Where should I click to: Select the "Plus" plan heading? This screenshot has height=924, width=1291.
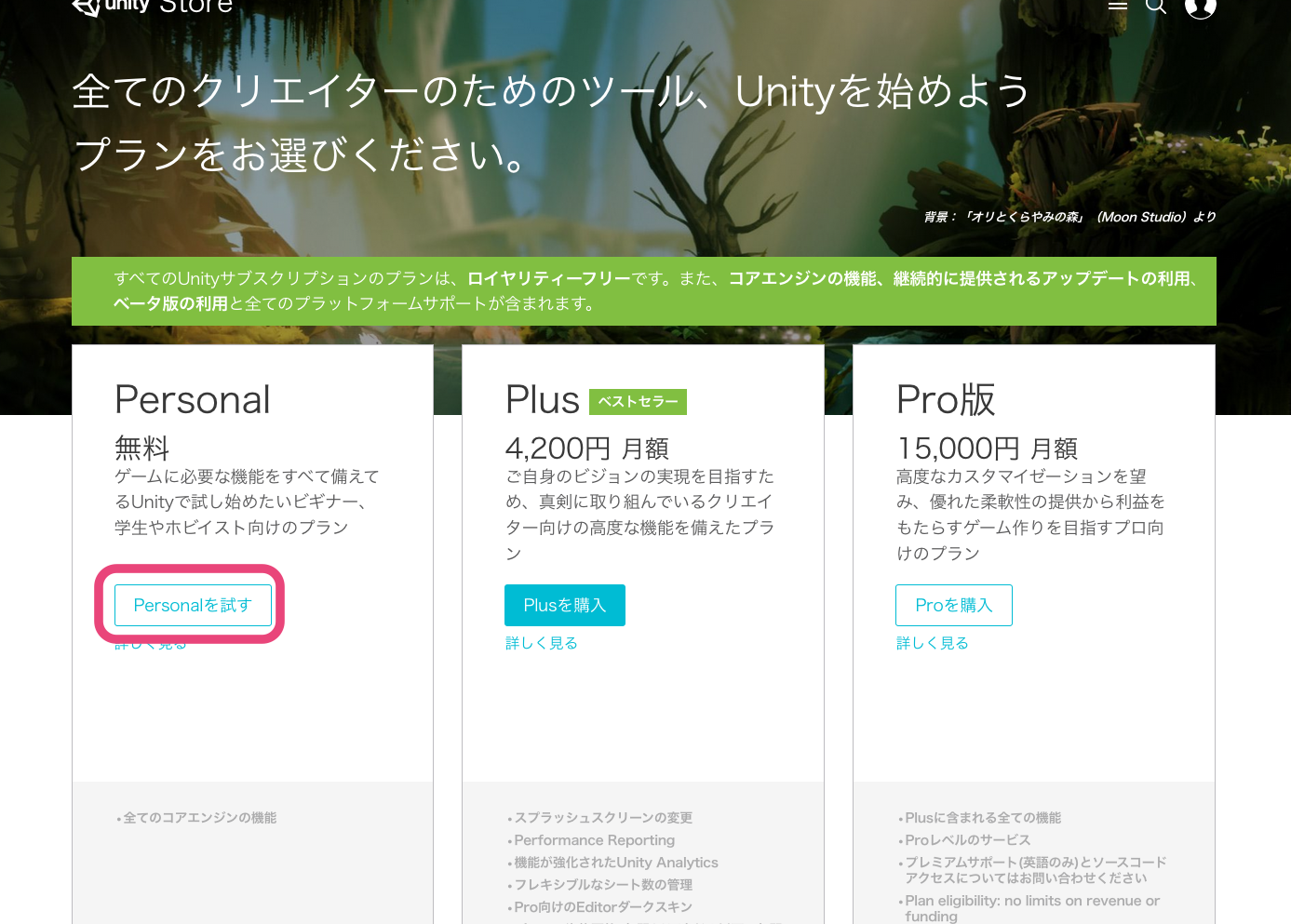tap(543, 400)
